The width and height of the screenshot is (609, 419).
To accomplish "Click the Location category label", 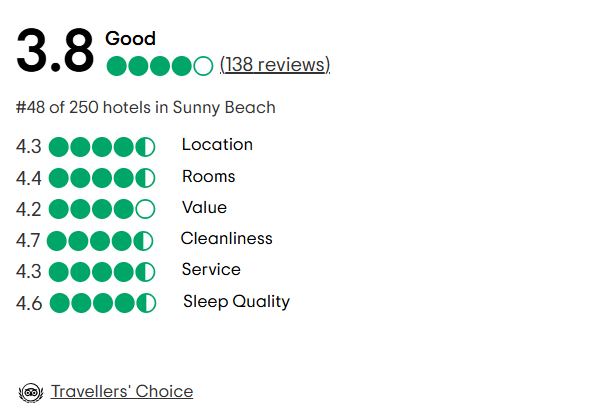I will click(x=218, y=144).
